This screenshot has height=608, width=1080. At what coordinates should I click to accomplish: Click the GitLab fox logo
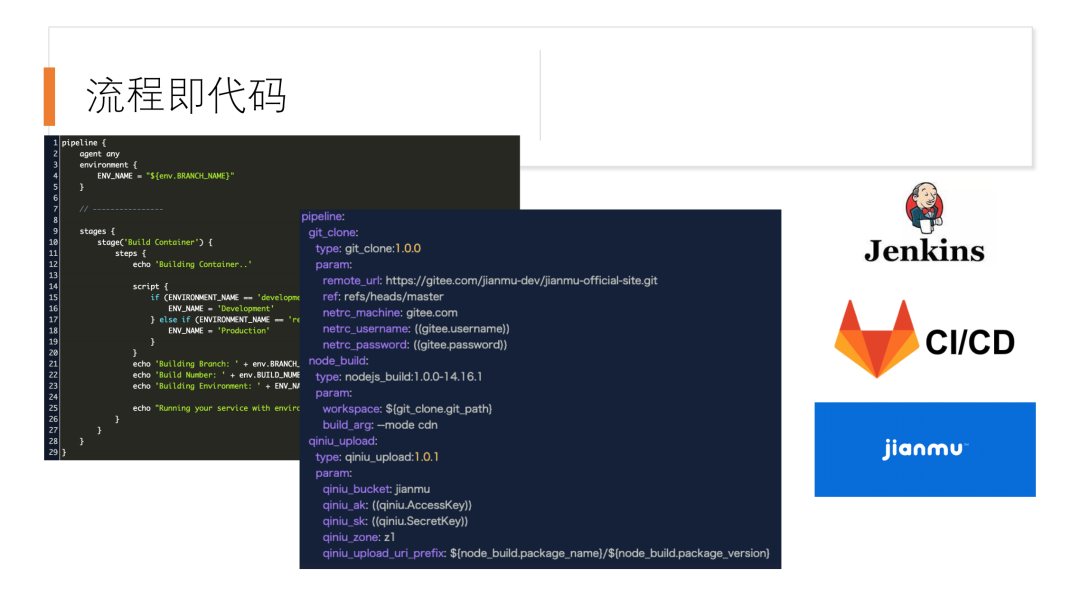pyautogui.click(x=876, y=339)
